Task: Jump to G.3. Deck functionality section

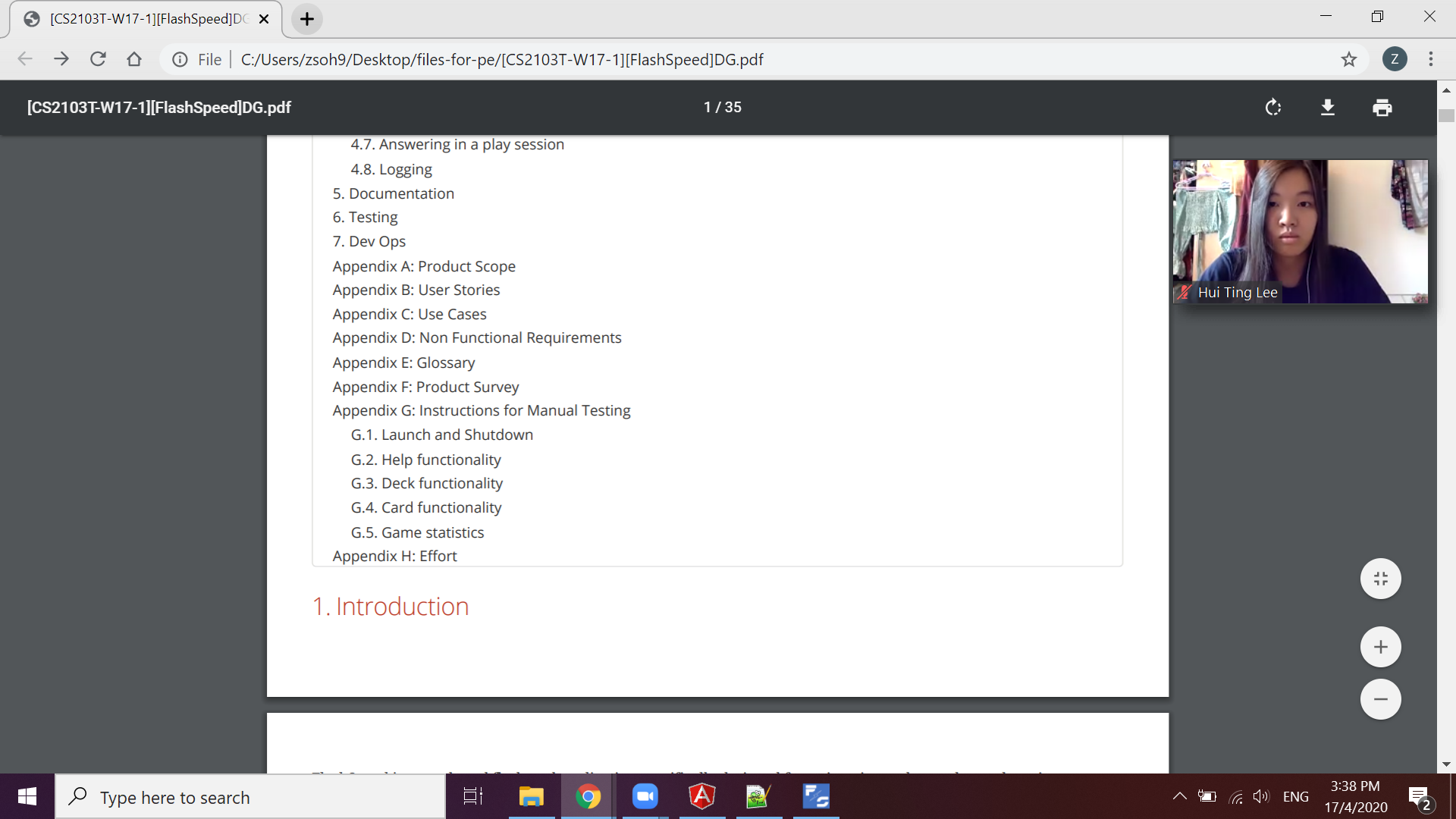Action: (x=427, y=483)
